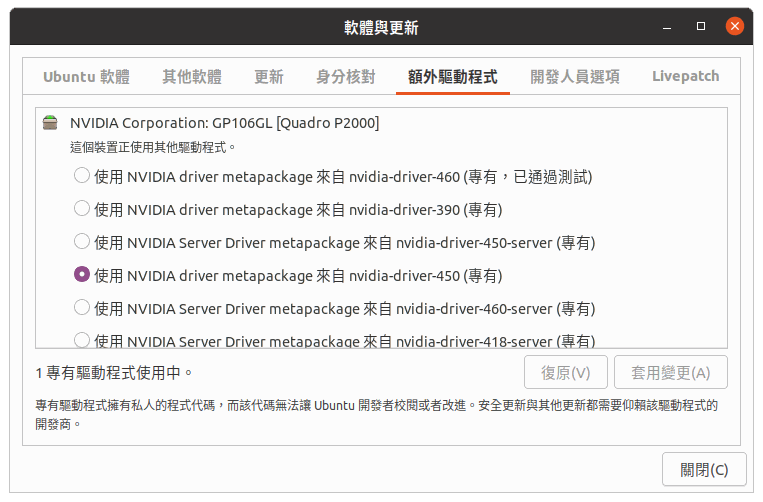Click the proprietary driver explanation paragraph text
The height and width of the screenshot is (502, 763).
pos(376,414)
